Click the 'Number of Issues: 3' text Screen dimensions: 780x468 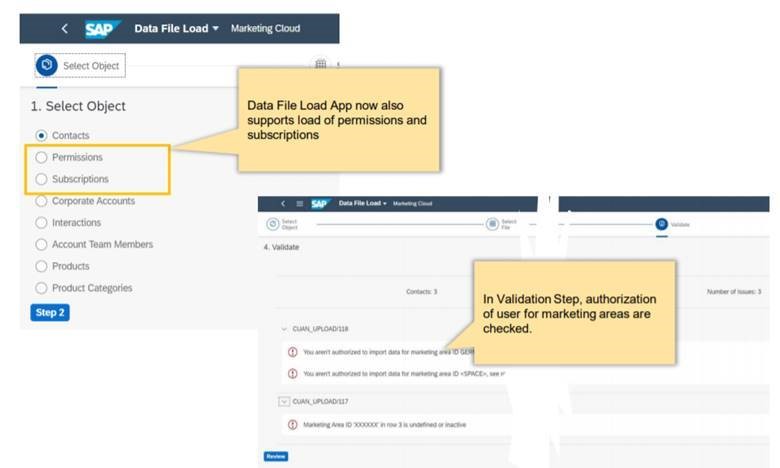[x=734, y=291]
